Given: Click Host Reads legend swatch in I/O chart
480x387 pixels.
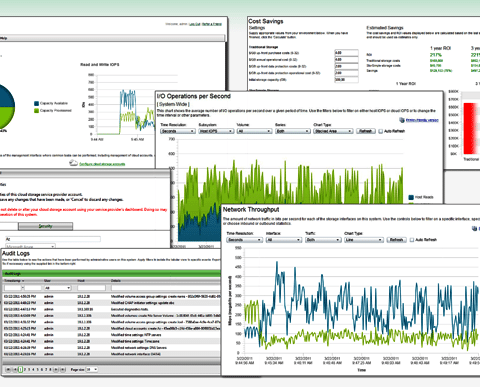Looking at the screenshot, I should [x=411, y=197].
